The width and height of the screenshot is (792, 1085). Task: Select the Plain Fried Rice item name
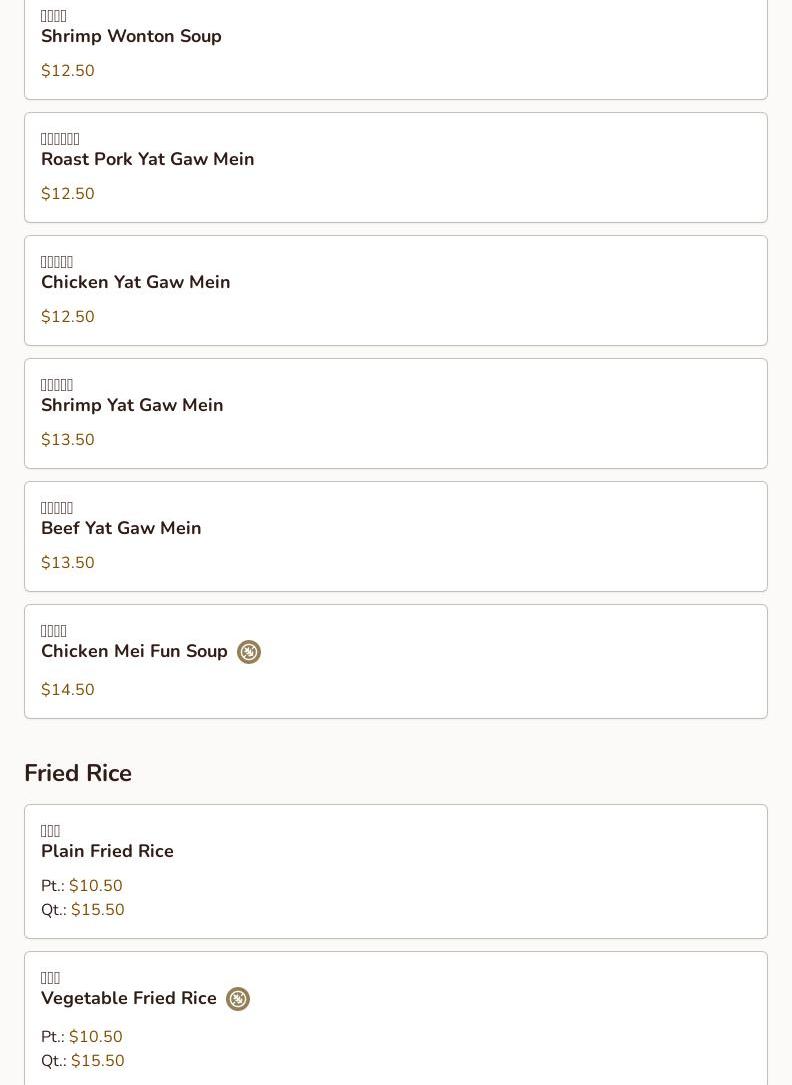(x=107, y=852)
